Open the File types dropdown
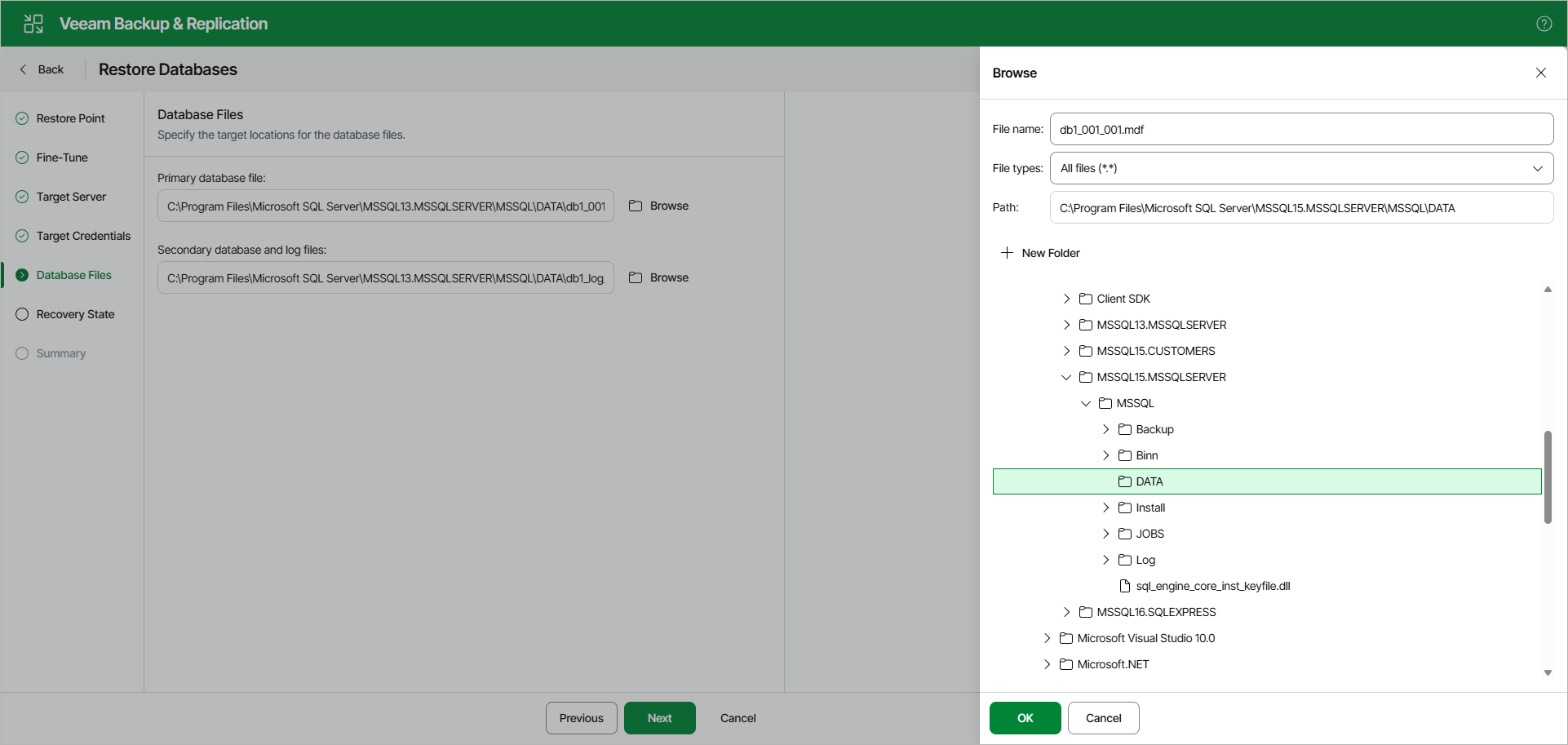Viewport: 1568px width, 745px height. point(1301,168)
